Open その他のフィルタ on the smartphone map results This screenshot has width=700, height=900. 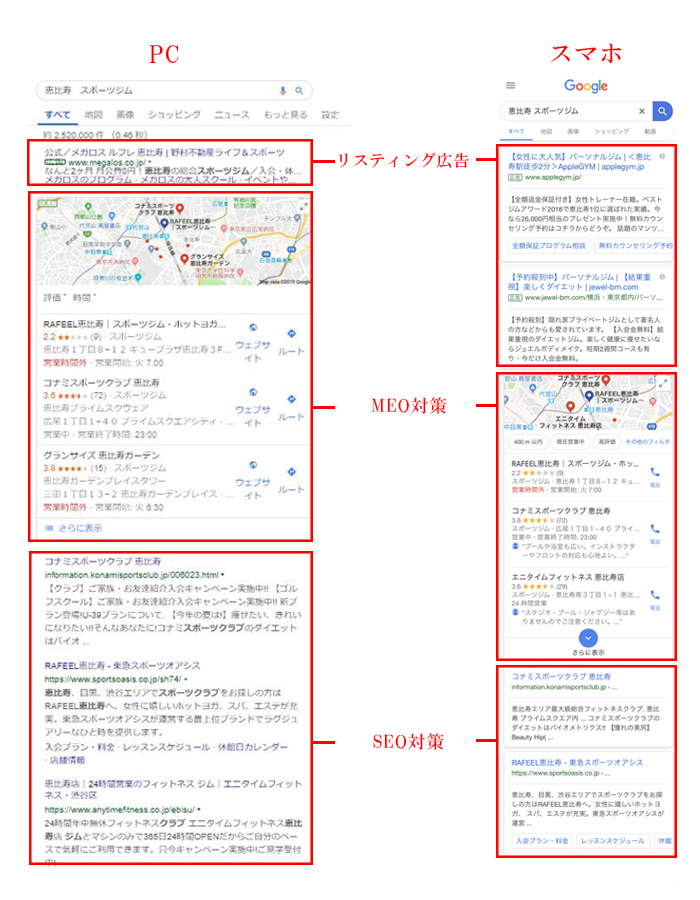tap(647, 442)
